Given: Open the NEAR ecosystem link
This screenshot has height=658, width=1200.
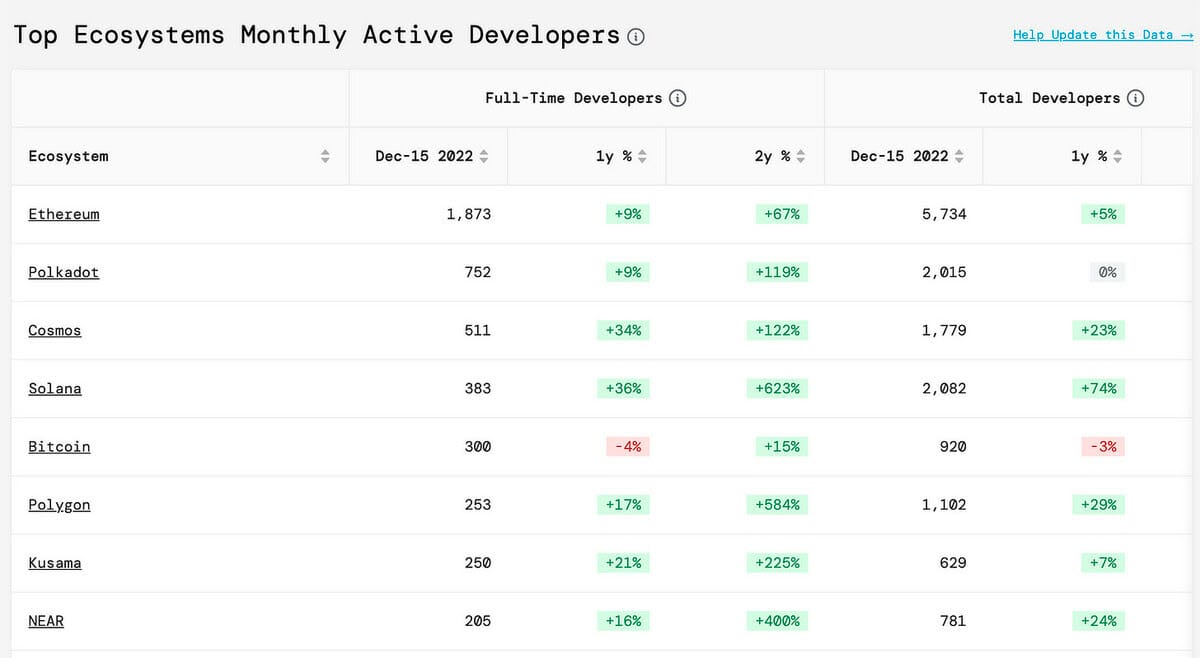Looking at the screenshot, I should coord(46,621).
